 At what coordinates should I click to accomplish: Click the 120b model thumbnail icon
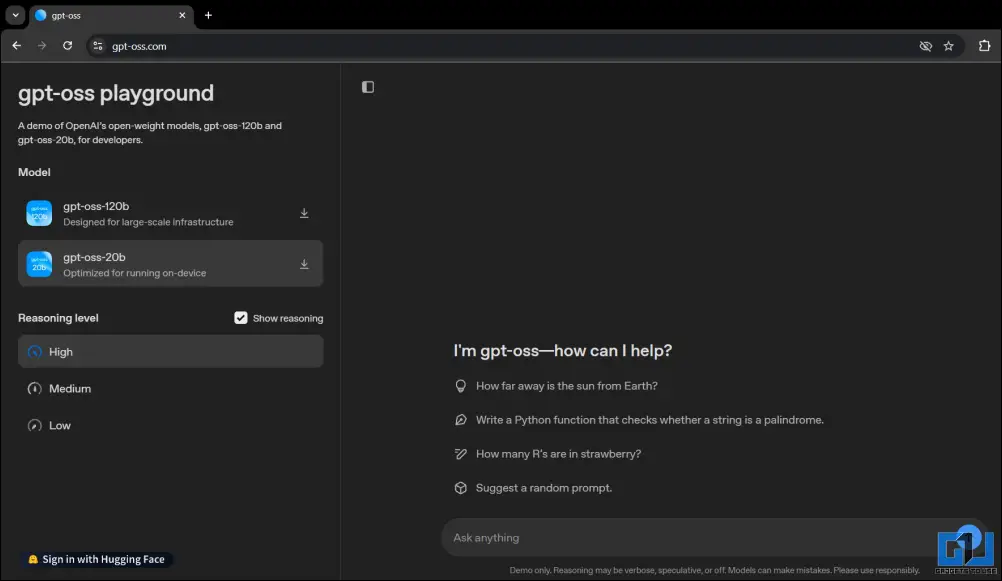tap(39, 213)
